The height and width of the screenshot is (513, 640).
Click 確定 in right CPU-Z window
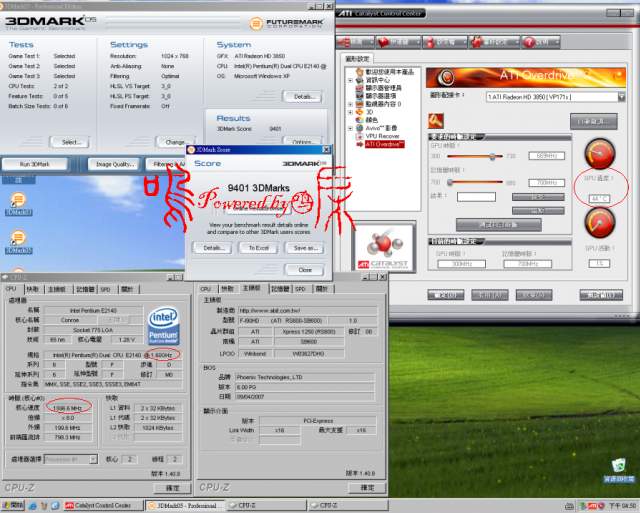[x=367, y=488]
